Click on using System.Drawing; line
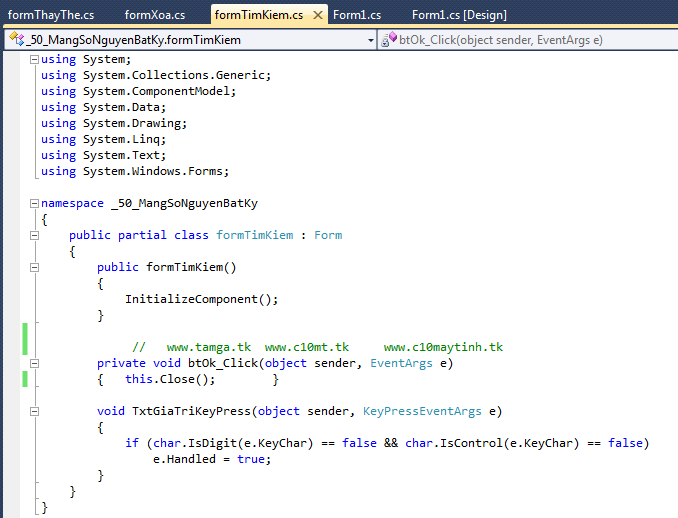Image resolution: width=678 pixels, height=518 pixels. point(114,123)
